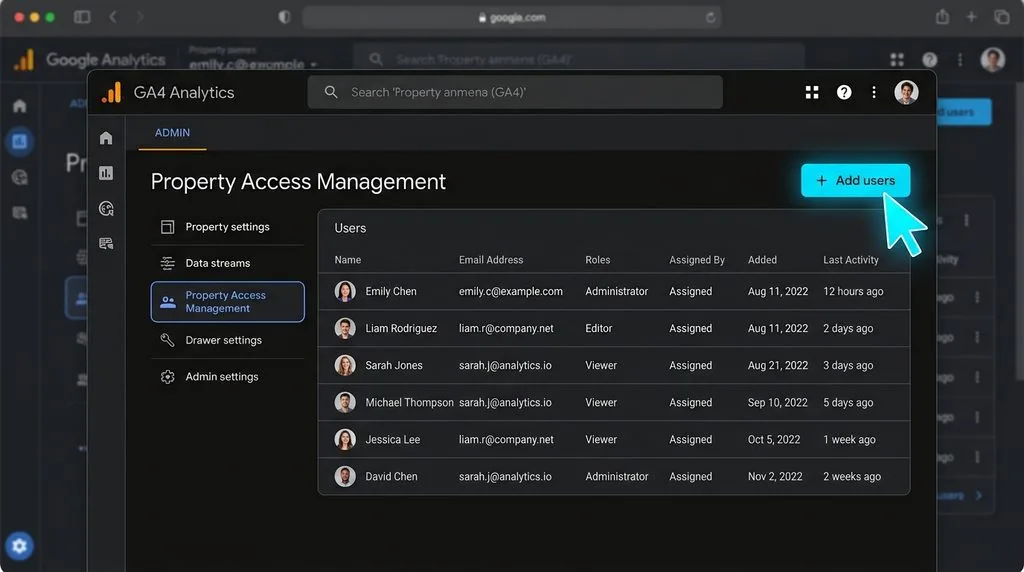
Task: Select the David Chen name cell
Action: (x=391, y=477)
